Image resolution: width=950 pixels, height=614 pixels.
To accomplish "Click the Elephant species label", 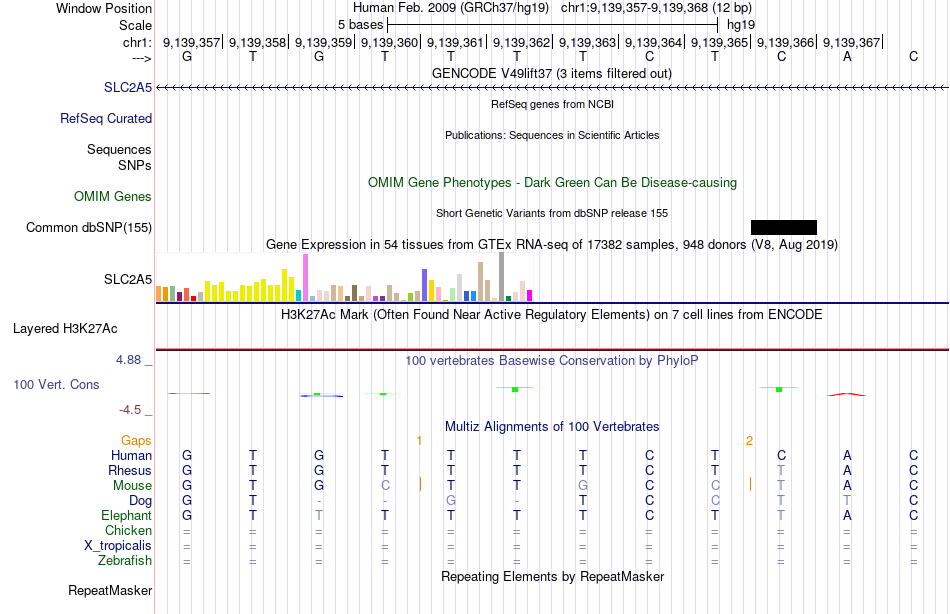I will (126, 515).
